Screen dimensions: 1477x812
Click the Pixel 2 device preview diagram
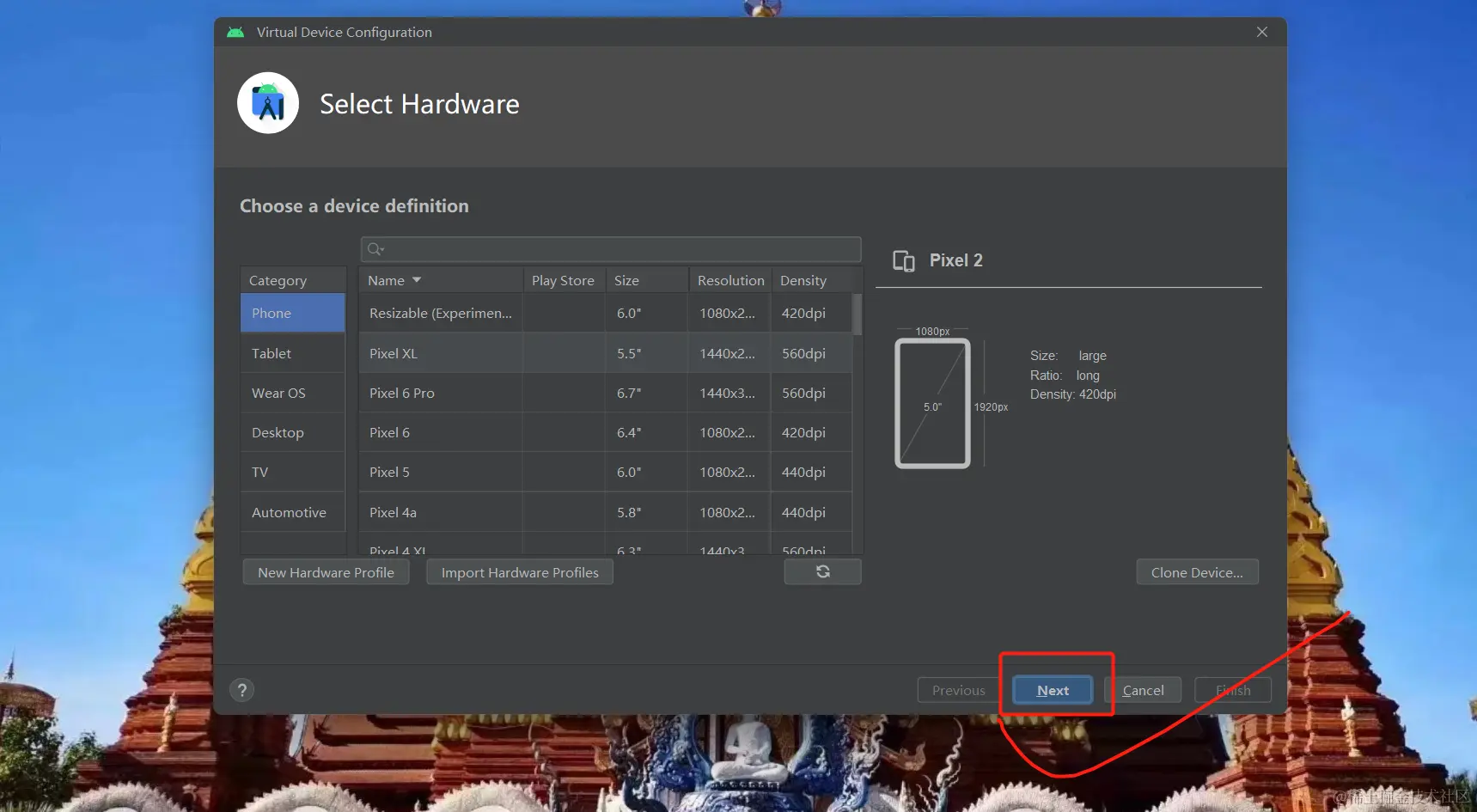point(932,403)
